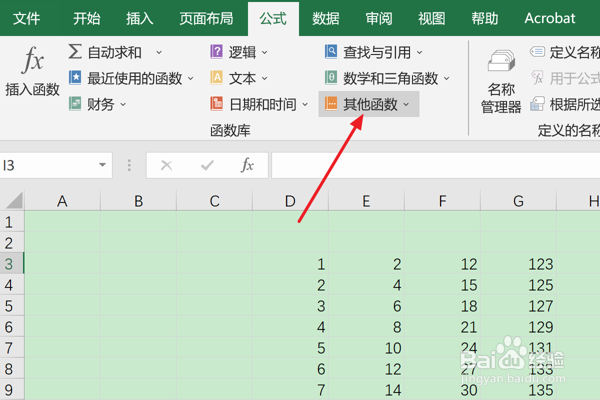Image resolution: width=600 pixels, height=400 pixels.
Task: Click the Math and Trig (数学和三角函数) icon
Action: (331, 78)
